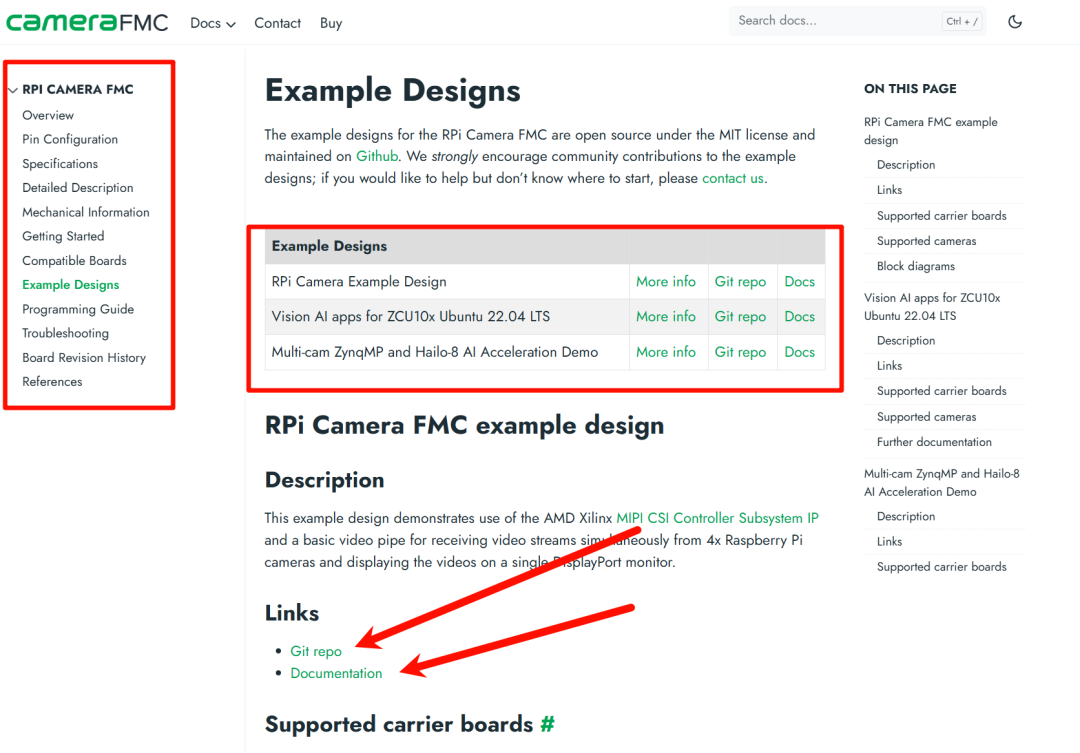Open Git repo for RPi Camera Example Design
The height and width of the screenshot is (753, 1080).
[x=740, y=282]
